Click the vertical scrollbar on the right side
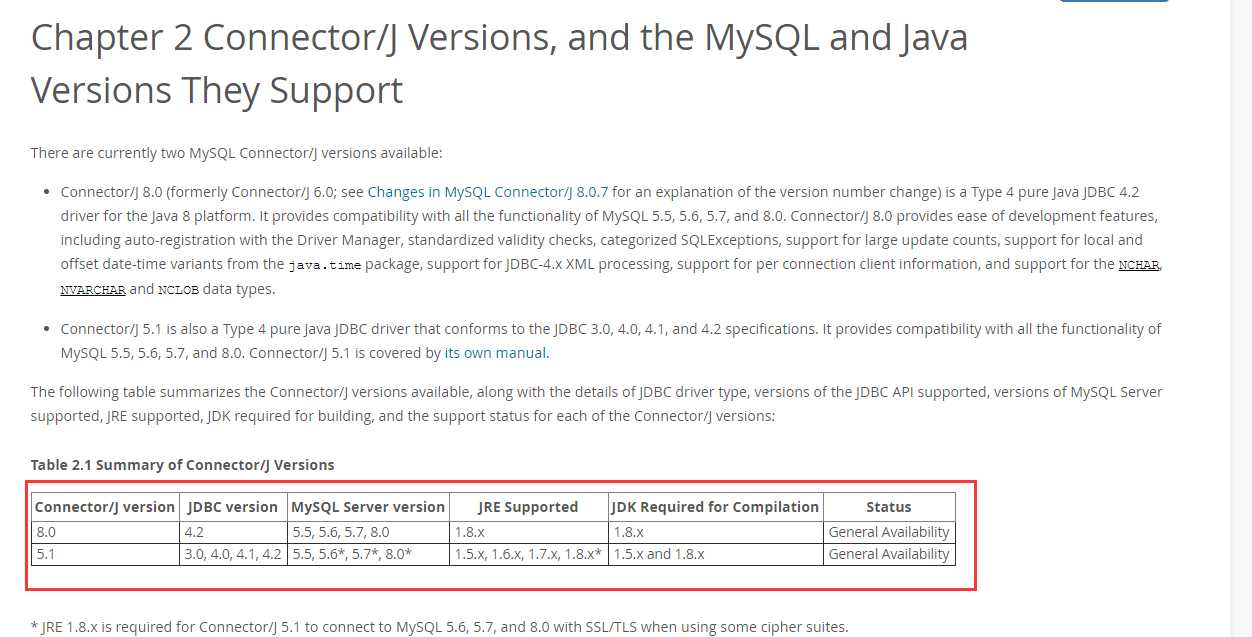This screenshot has width=1252, height=637. tap(1241, 318)
